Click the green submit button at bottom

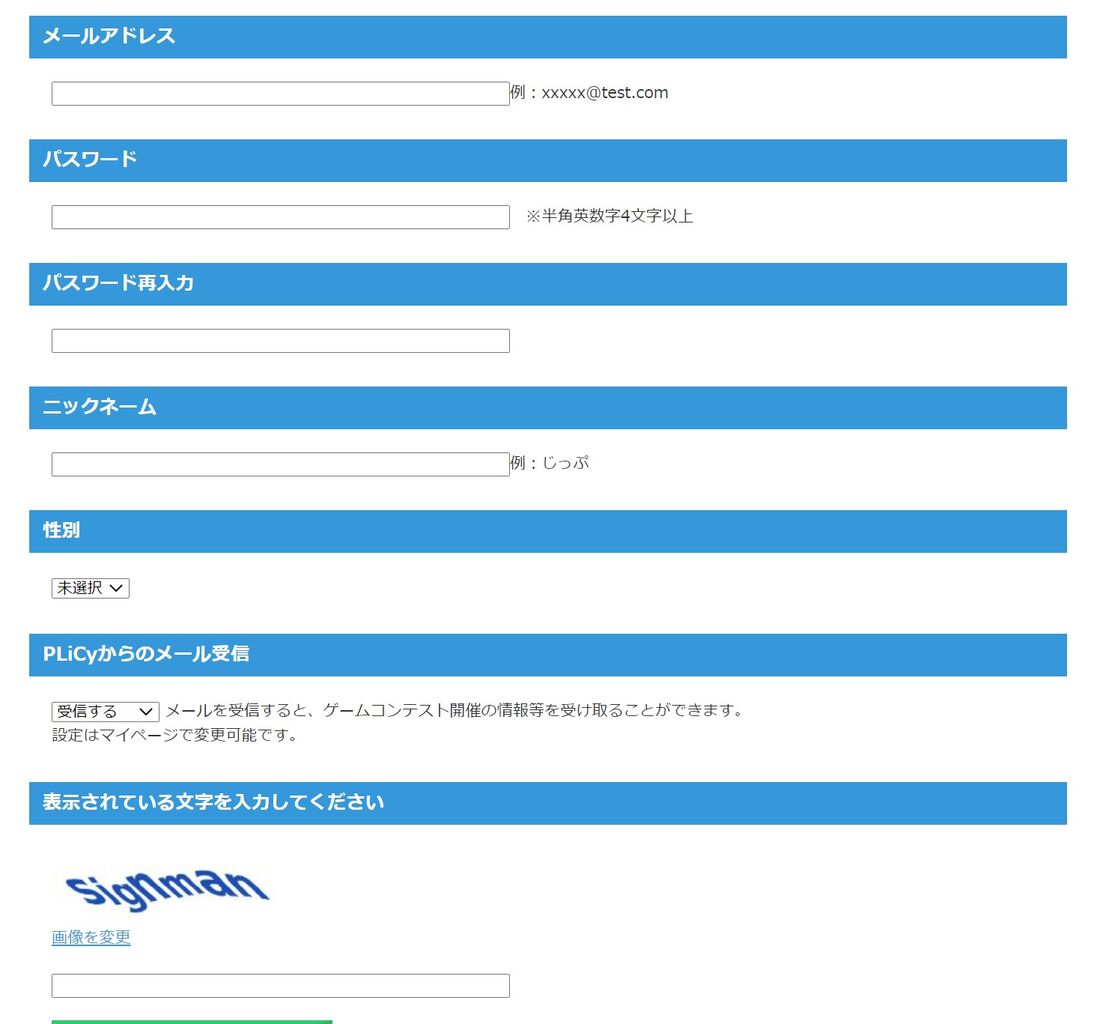(x=190, y=1020)
